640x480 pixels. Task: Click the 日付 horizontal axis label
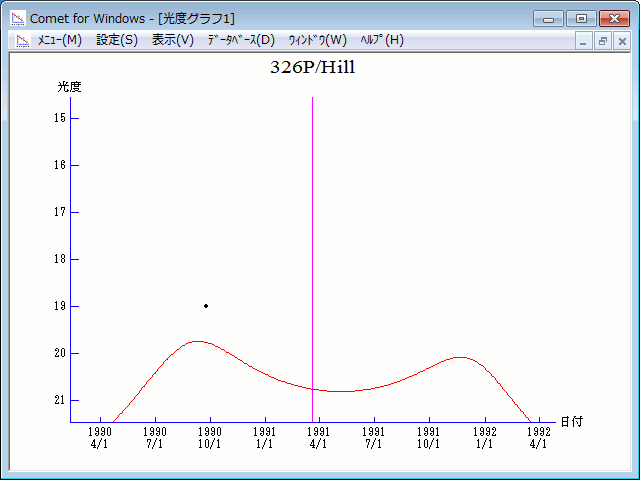click(571, 422)
